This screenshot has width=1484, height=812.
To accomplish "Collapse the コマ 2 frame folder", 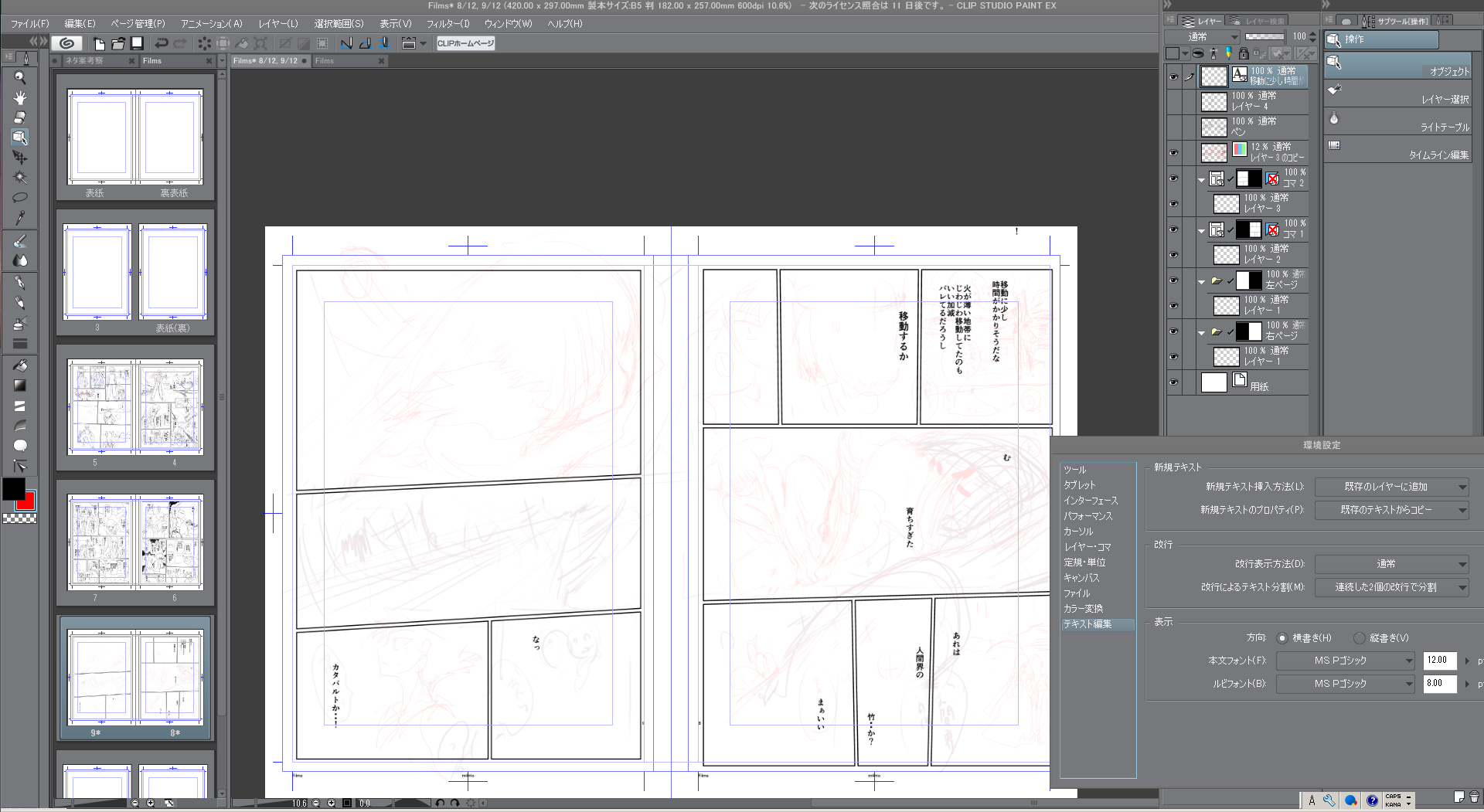I will click(1201, 179).
